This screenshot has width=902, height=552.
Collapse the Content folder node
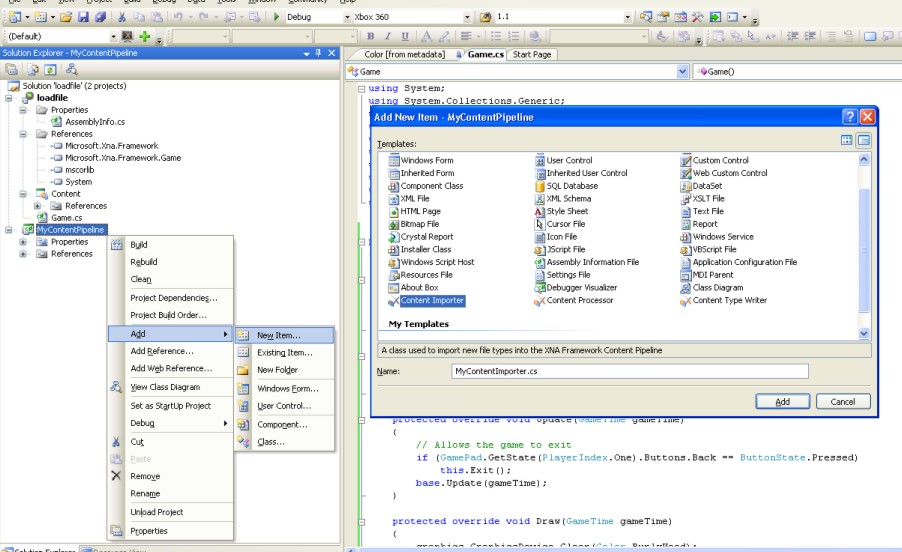pyautogui.click(x=23, y=194)
